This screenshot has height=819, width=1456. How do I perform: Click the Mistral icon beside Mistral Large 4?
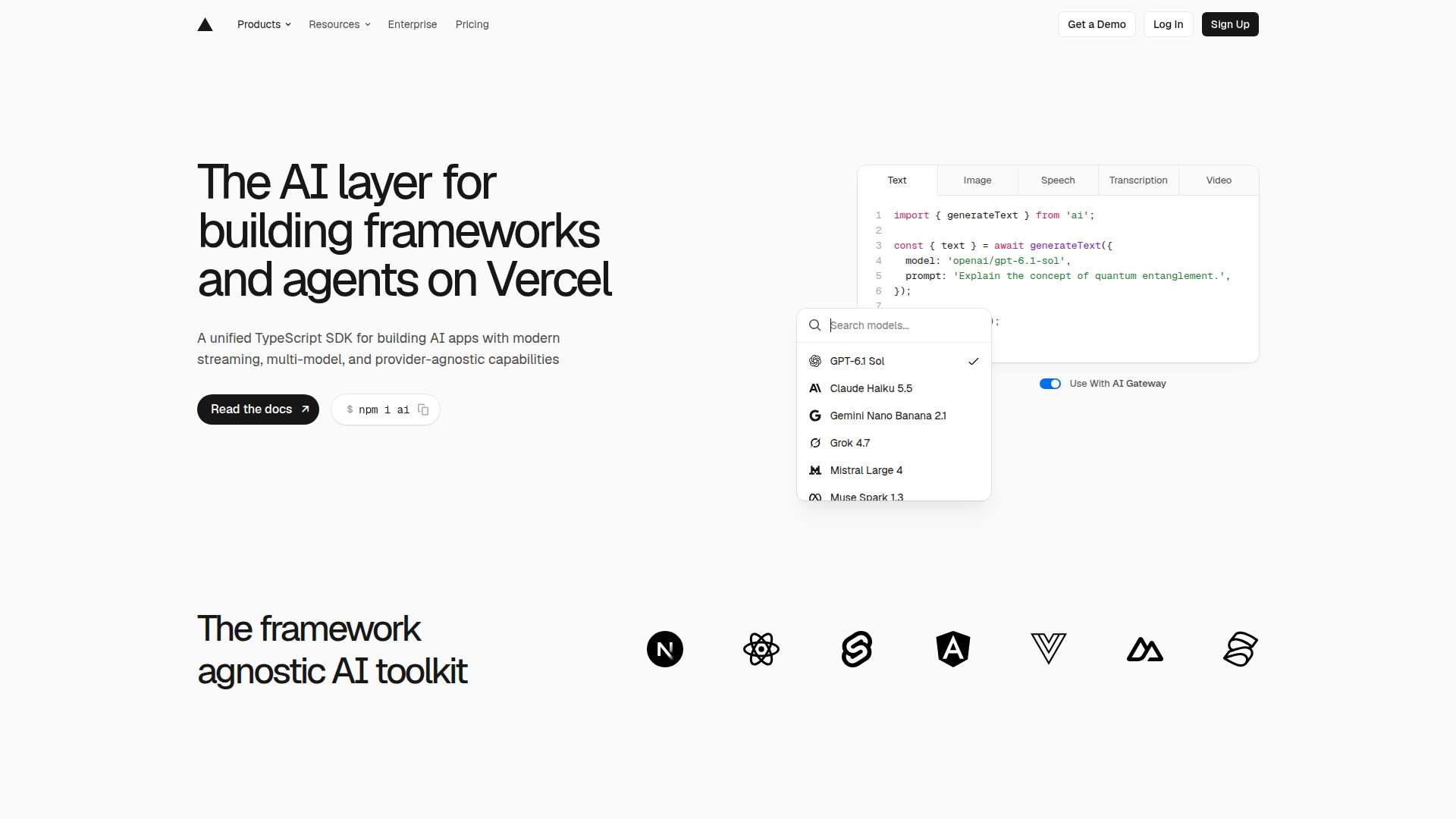pyautogui.click(x=815, y=470)
